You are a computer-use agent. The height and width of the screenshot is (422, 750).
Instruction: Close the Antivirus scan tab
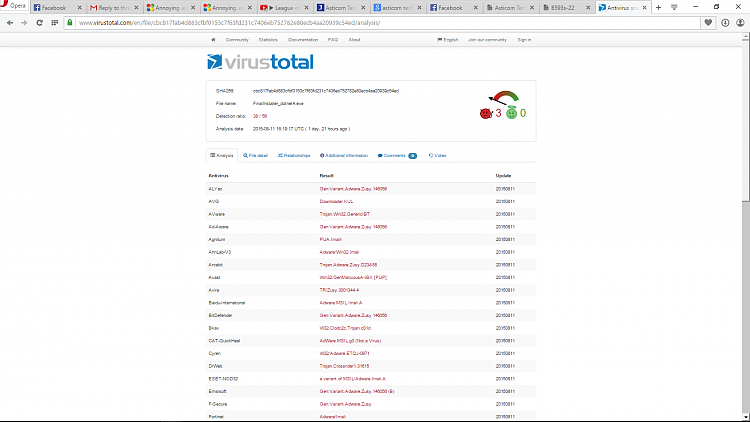click(x=645, y=8)
